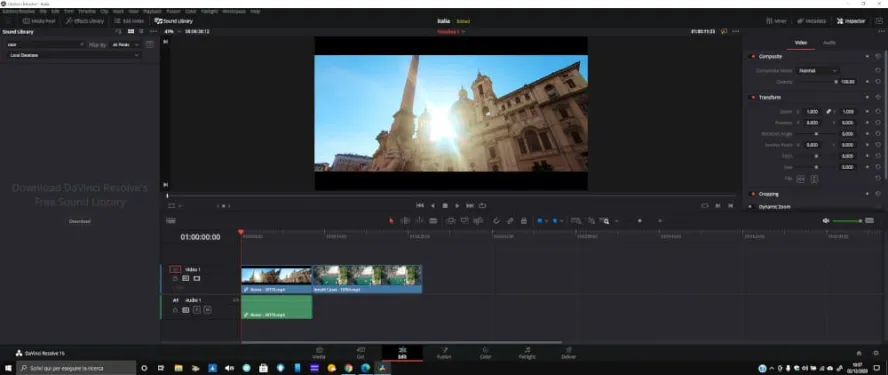Image resolution: width=888 pixels, height=375 pixels.
Task: Click the Overwrite Clip icon
Action: [x=464, y=221]
